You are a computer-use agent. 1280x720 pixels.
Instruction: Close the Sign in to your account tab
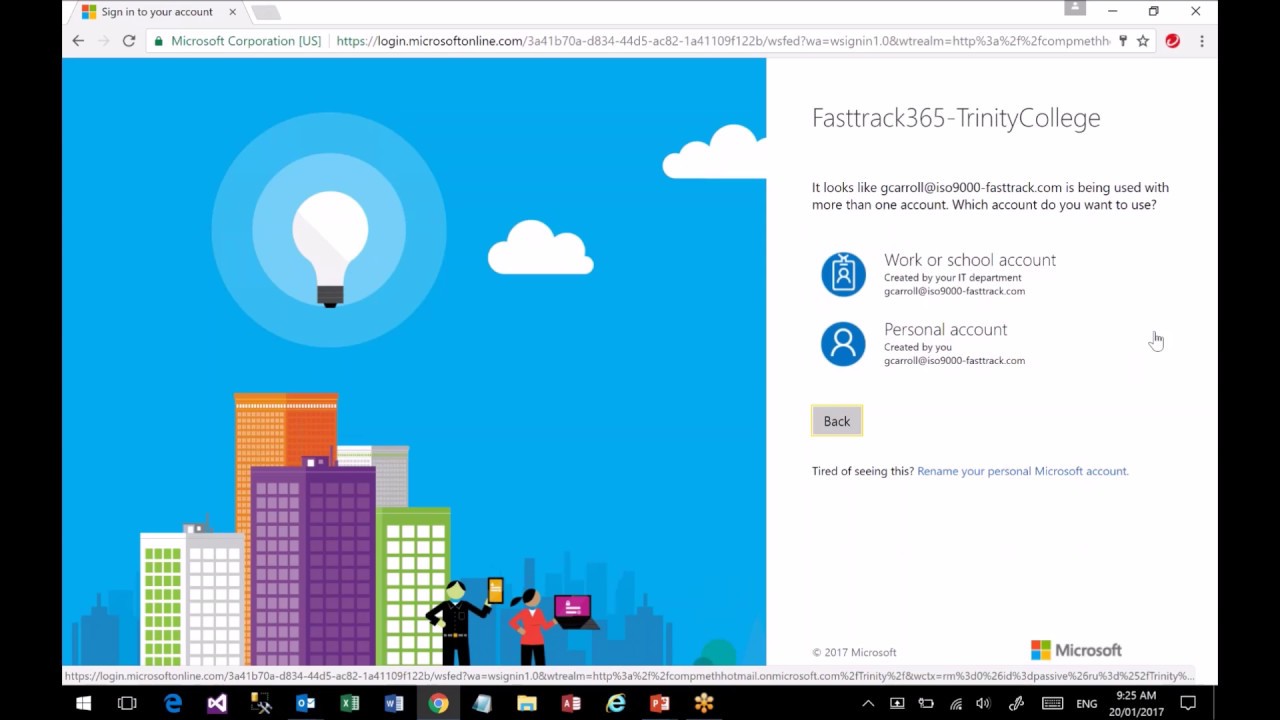[x=233, y=12]
